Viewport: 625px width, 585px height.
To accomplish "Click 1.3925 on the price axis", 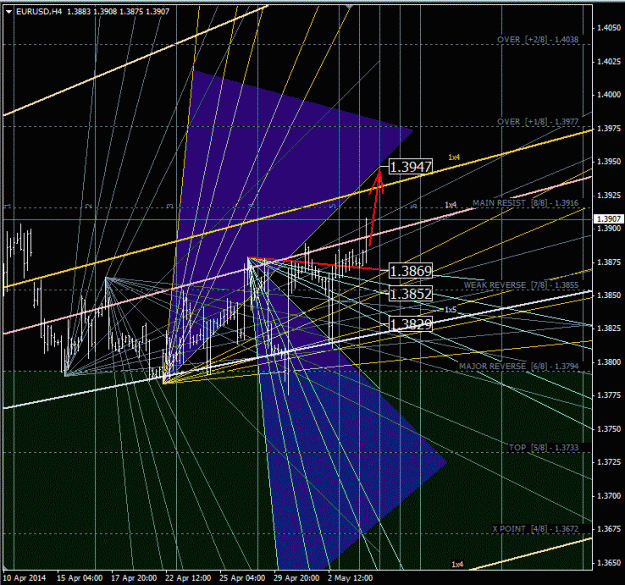I will pos(609,195).
